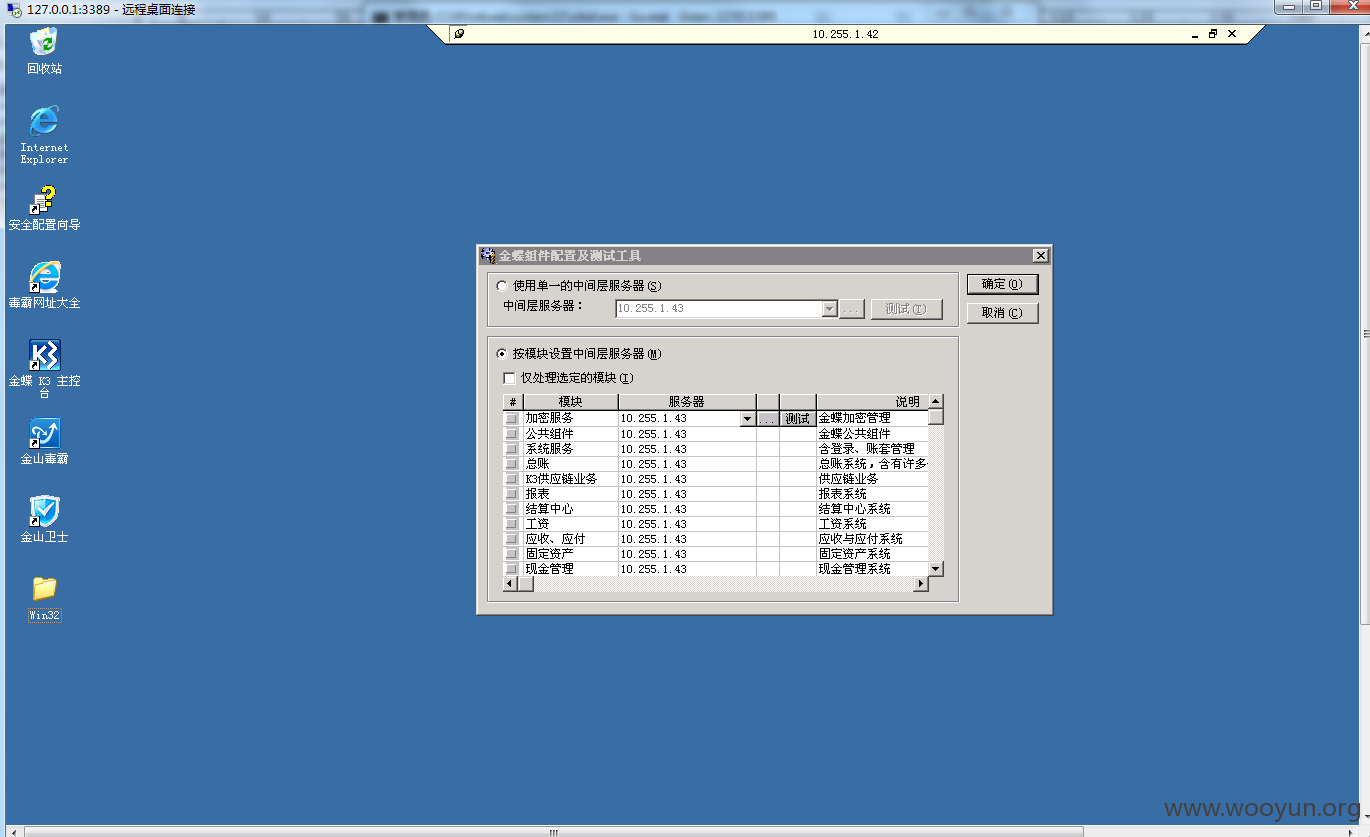Open the 中间层服务器 combo box arrow
Viewport: 1370px width, 837px height.
[829, 309]
